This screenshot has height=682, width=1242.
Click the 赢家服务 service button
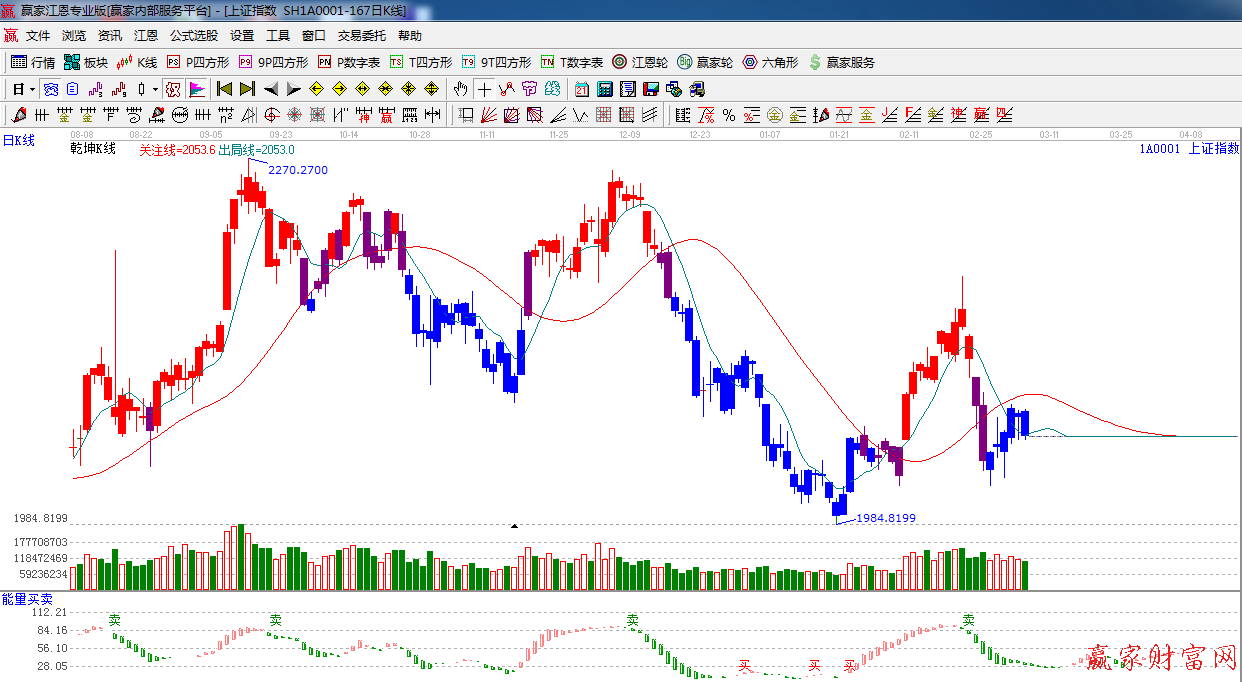tap(841, 62)
